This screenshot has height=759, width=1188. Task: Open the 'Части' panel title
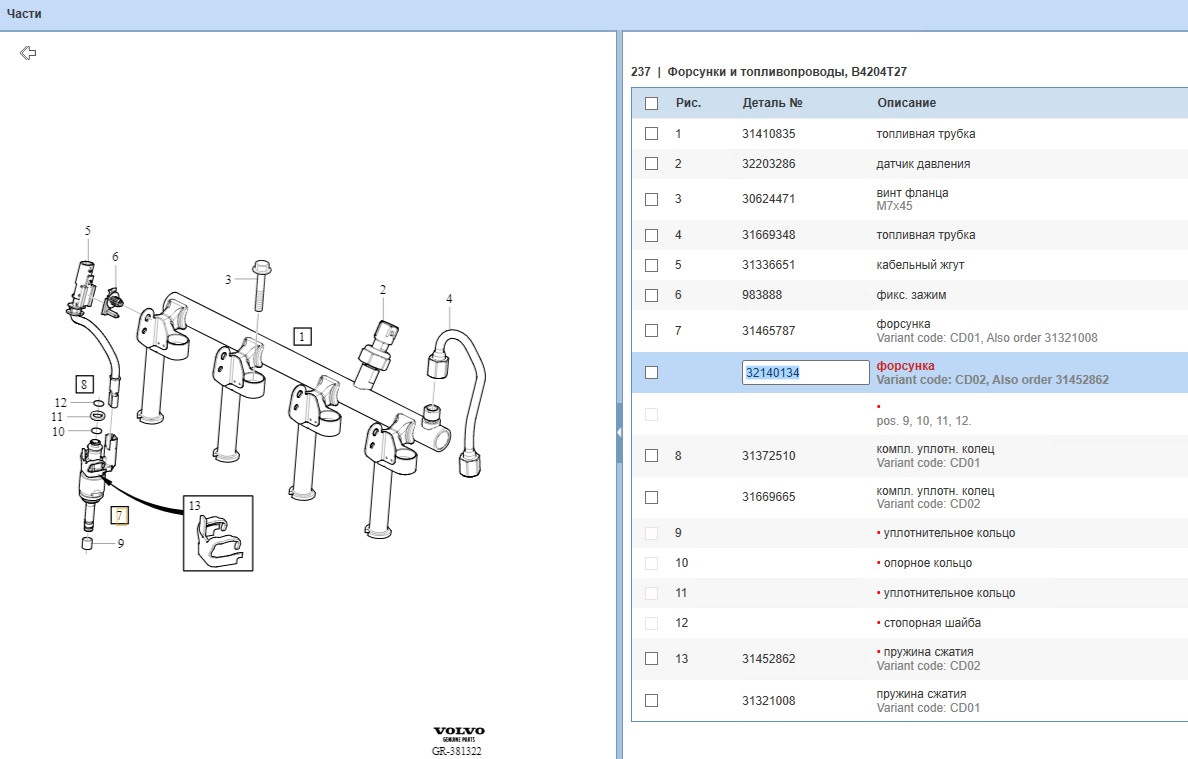point(24,14)
